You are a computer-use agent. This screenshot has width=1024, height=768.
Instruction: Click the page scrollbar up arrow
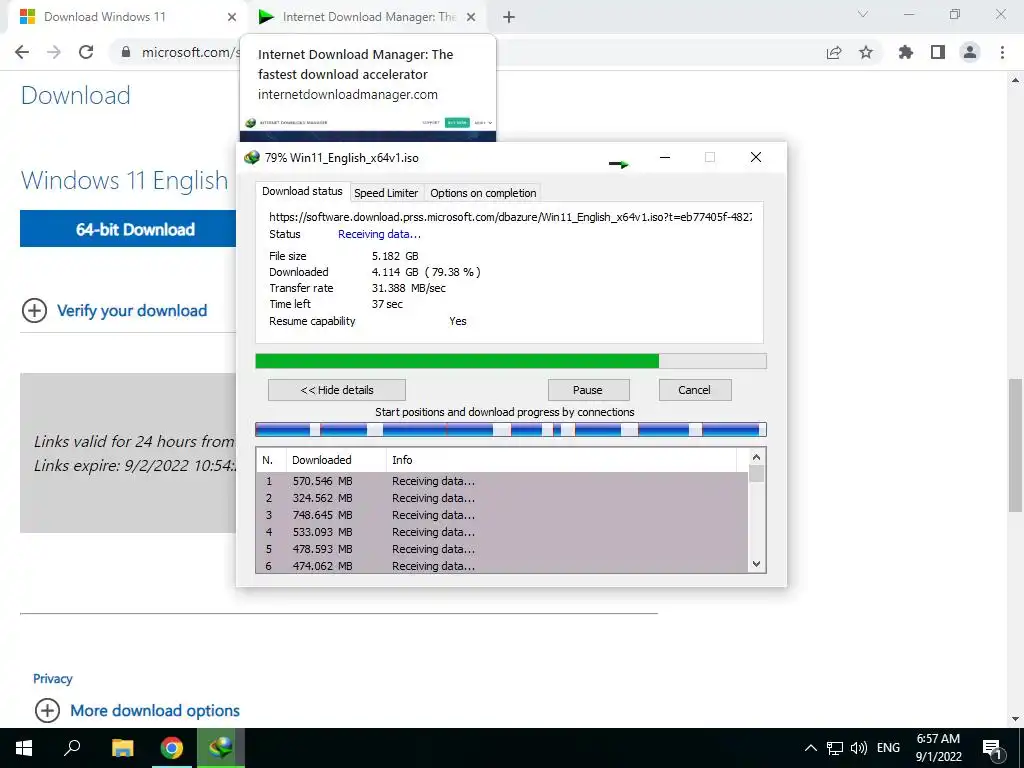point(1016,80)
